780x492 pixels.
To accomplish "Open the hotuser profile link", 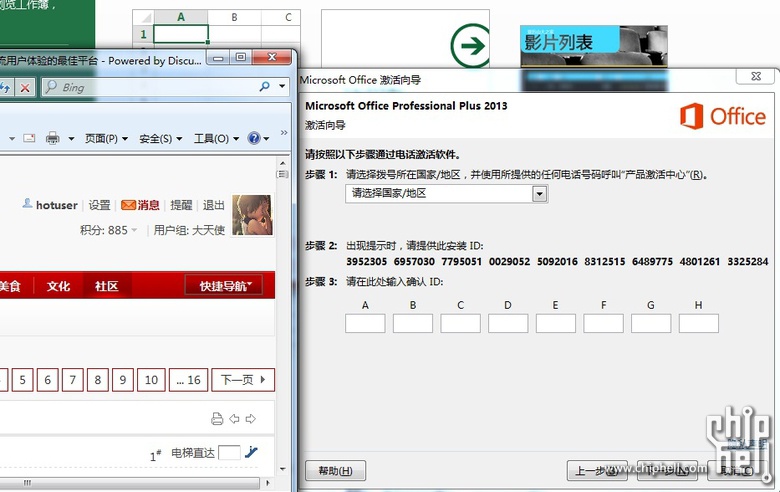I will pyautogui.click(x=56, y=205).
